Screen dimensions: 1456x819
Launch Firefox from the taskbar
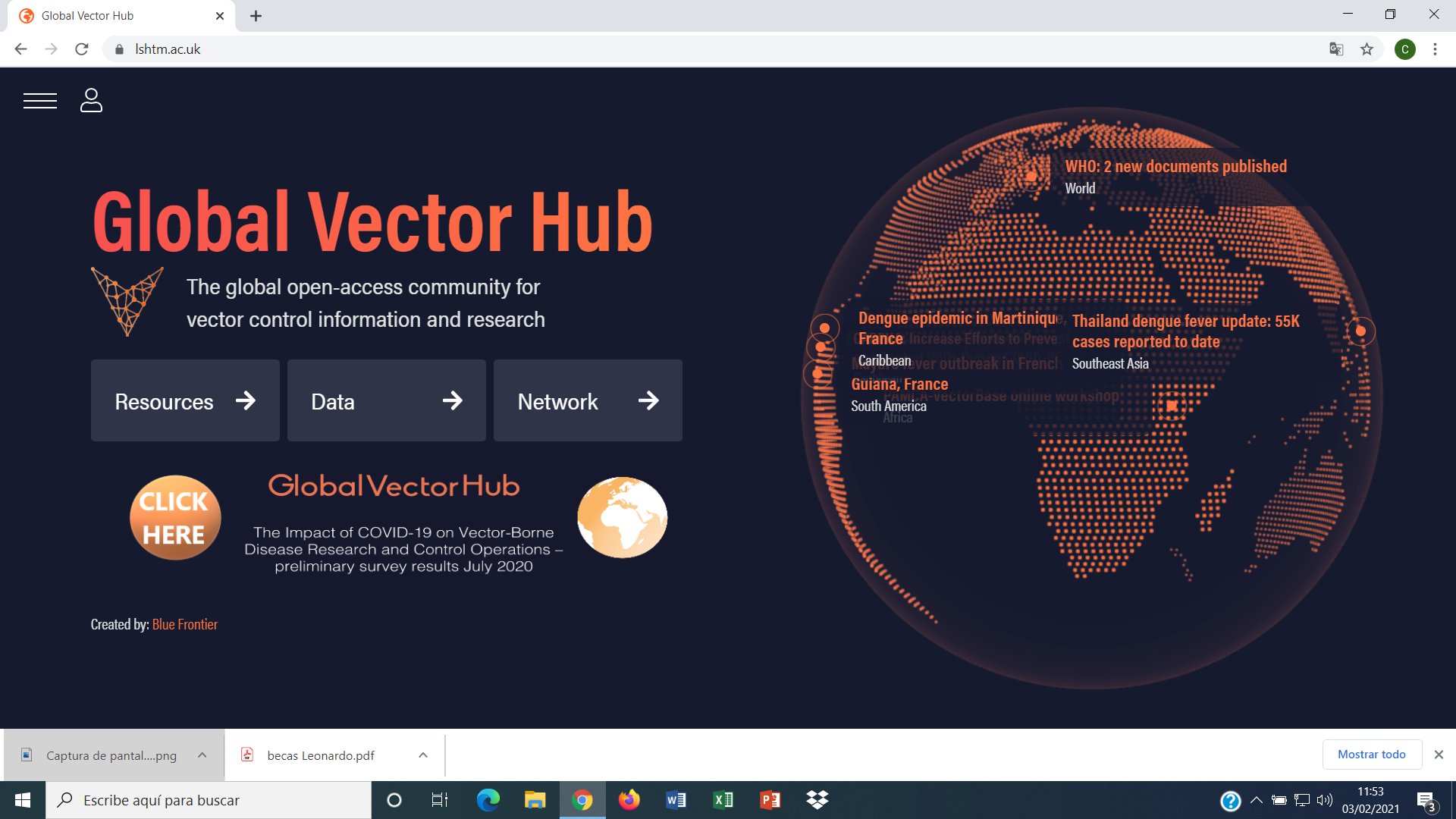(x=629, y=800)
